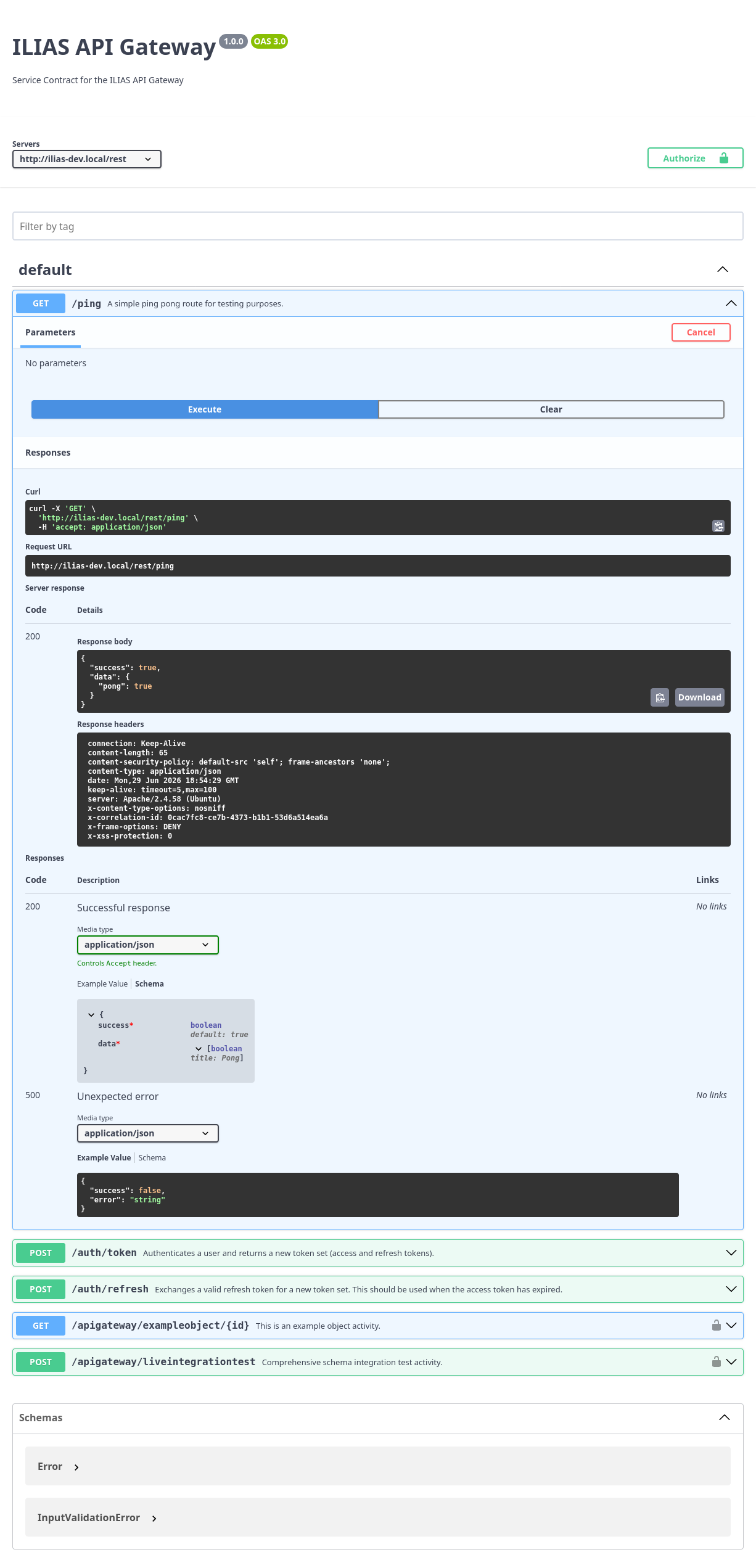Open the Servers dropdown
The image size is (756, 1568).
pos(87,159)
